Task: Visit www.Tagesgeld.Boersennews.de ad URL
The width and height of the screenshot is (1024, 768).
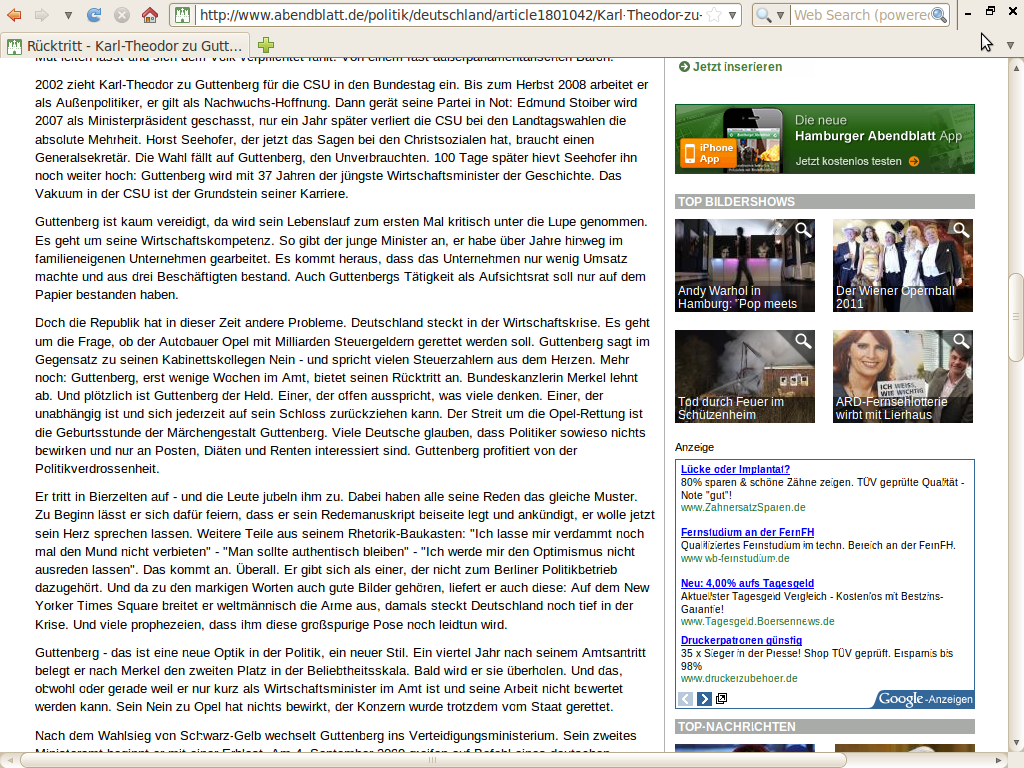Action: 758,621
